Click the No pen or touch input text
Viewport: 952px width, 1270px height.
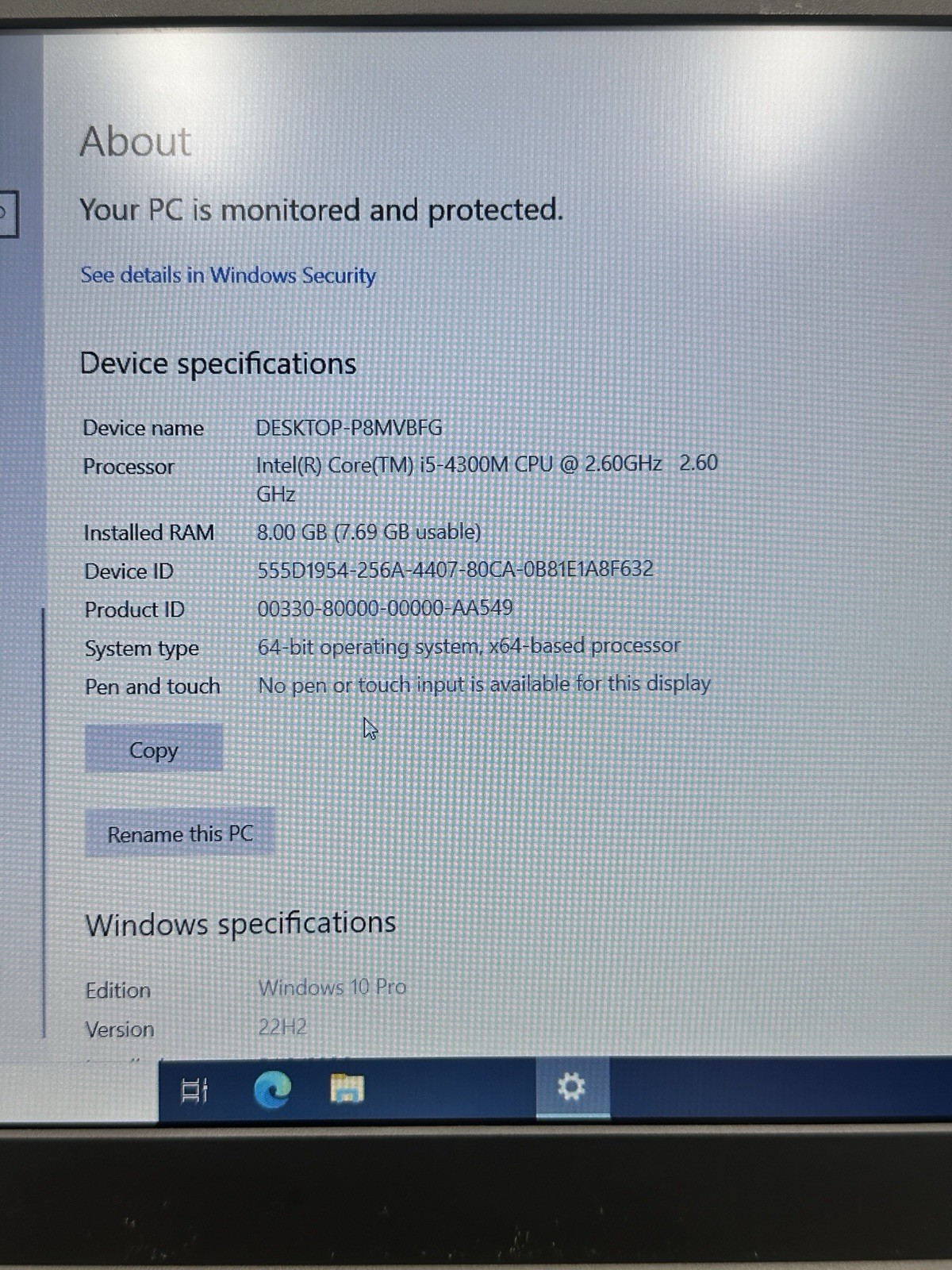484,684
